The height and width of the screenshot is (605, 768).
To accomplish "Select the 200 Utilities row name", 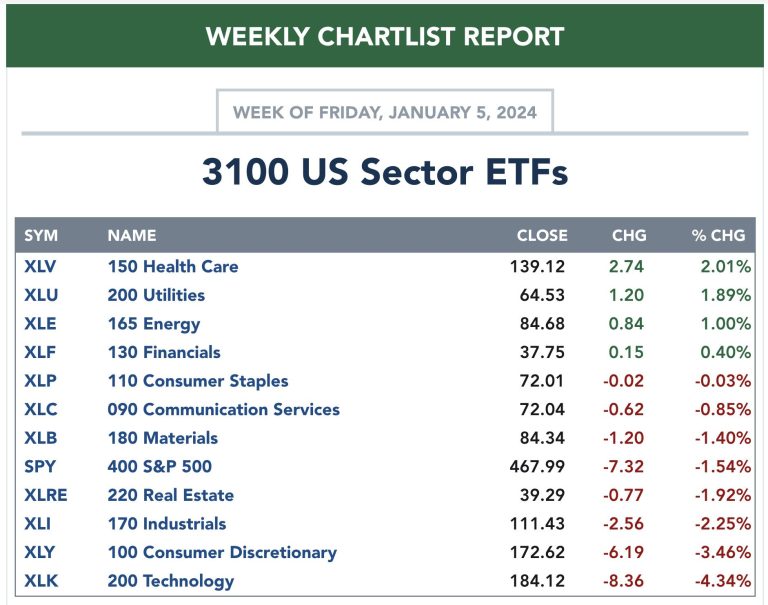I will pos(156,295).
